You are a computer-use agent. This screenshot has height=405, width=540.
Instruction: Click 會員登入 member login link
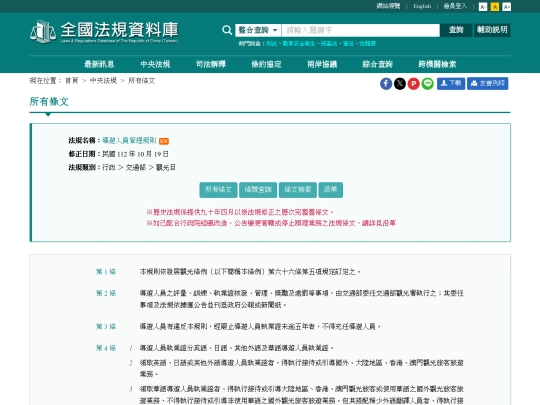pyautogui.click(x=455, y=6)
